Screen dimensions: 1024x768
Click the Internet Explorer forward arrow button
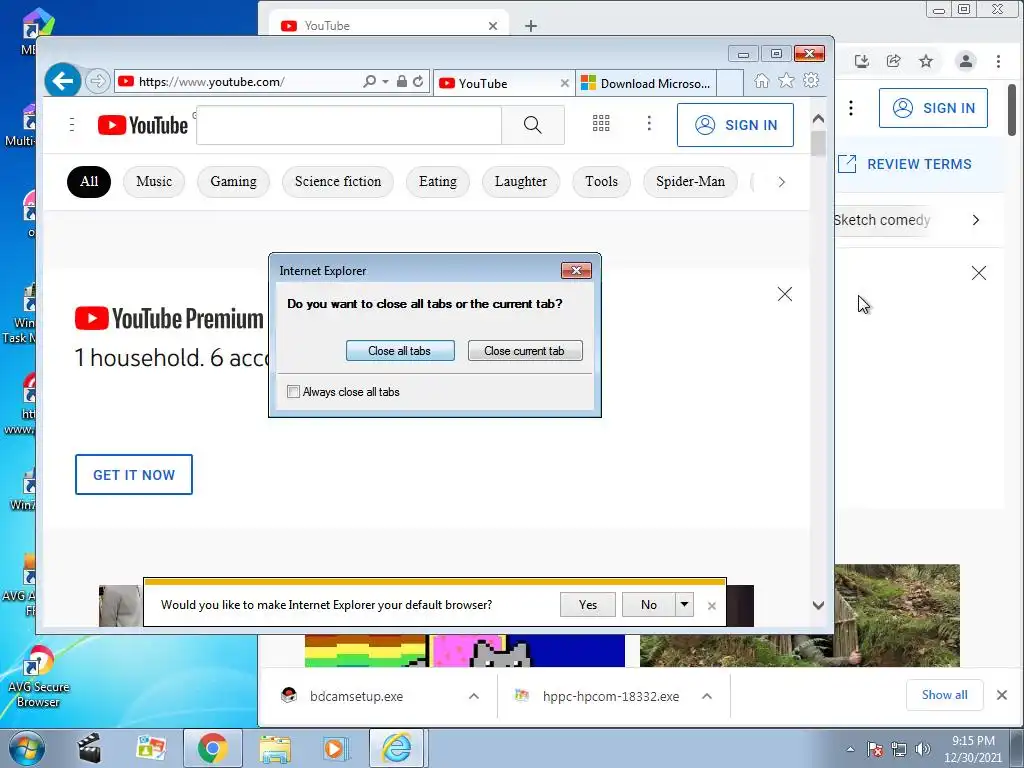(97, 81)
